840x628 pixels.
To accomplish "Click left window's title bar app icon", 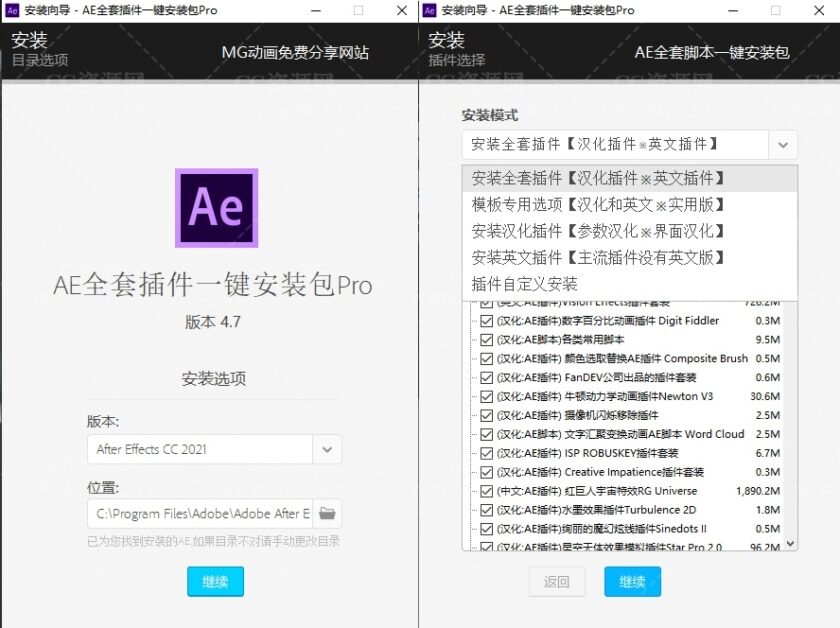I will [12, 10].
